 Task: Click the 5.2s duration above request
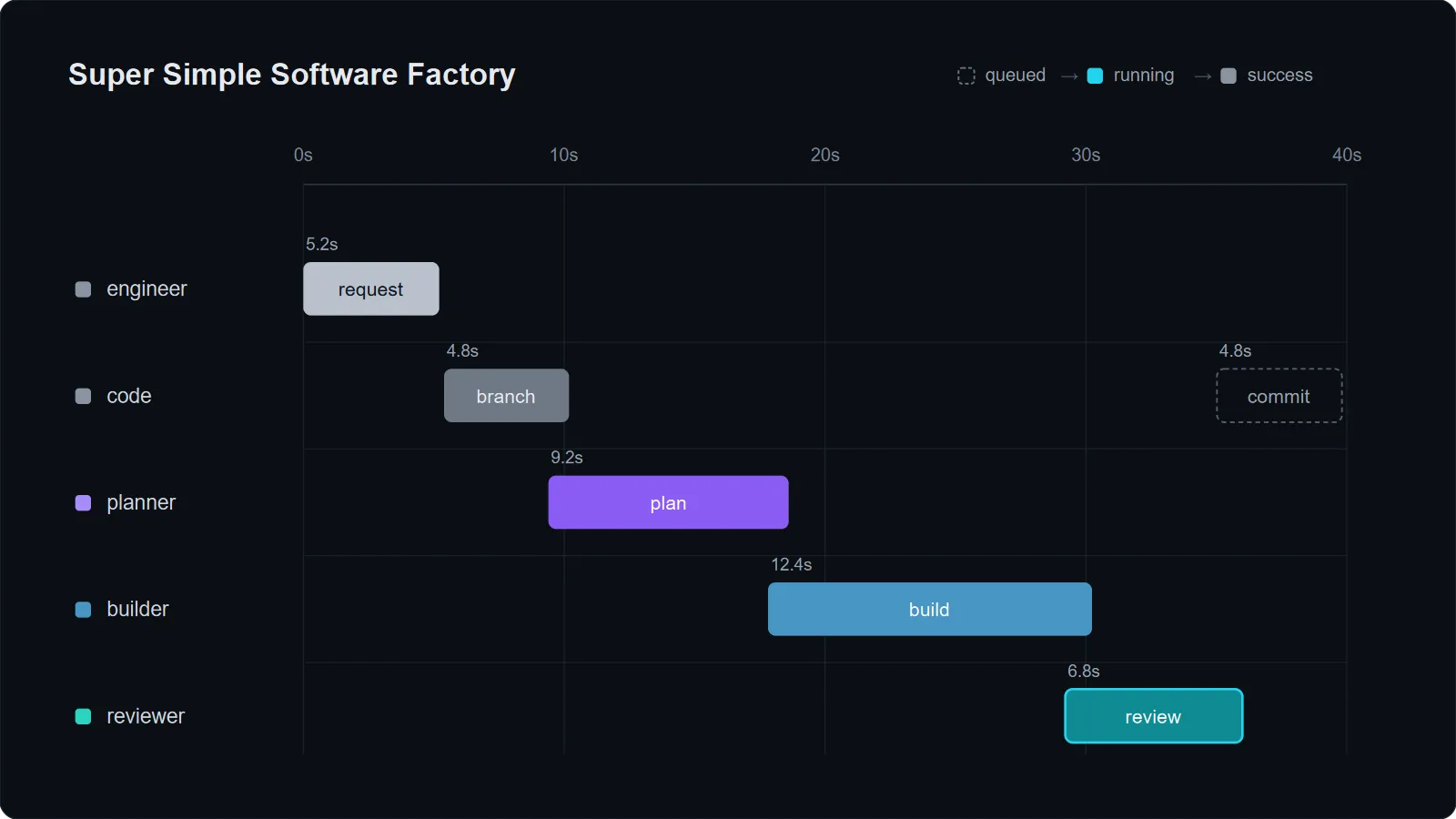click(322, 244)
